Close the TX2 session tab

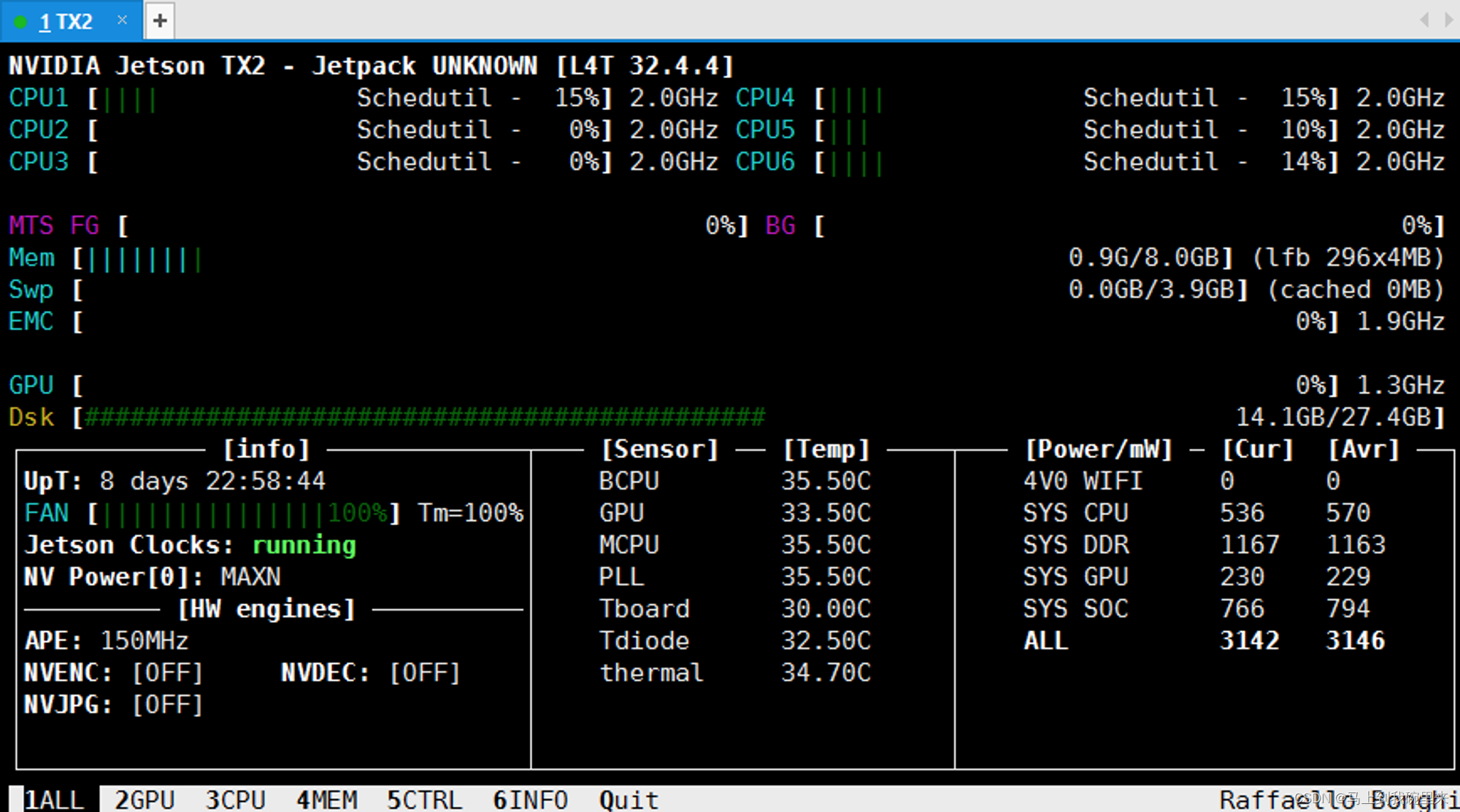tap(122, 20)
